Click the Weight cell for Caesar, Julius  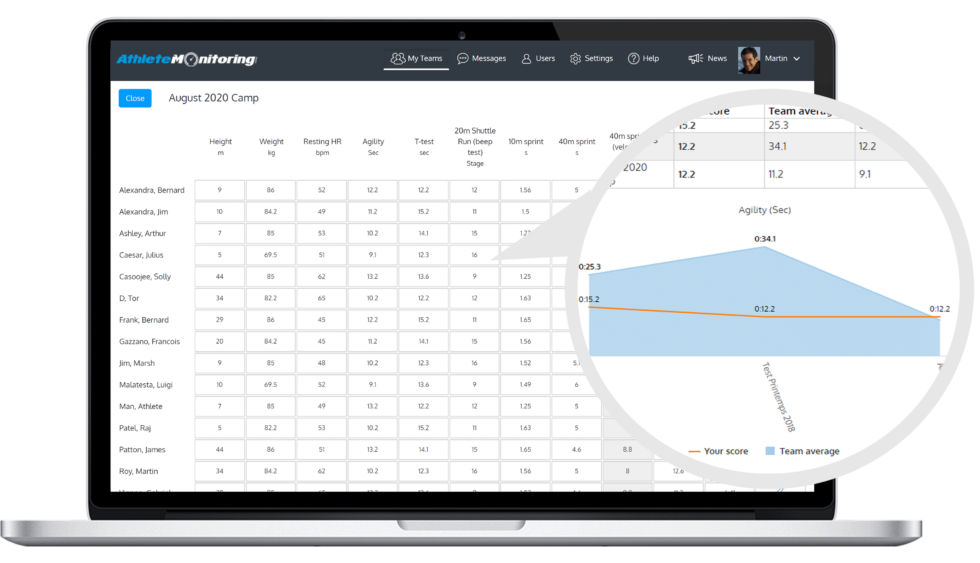[x=271, y=255]
